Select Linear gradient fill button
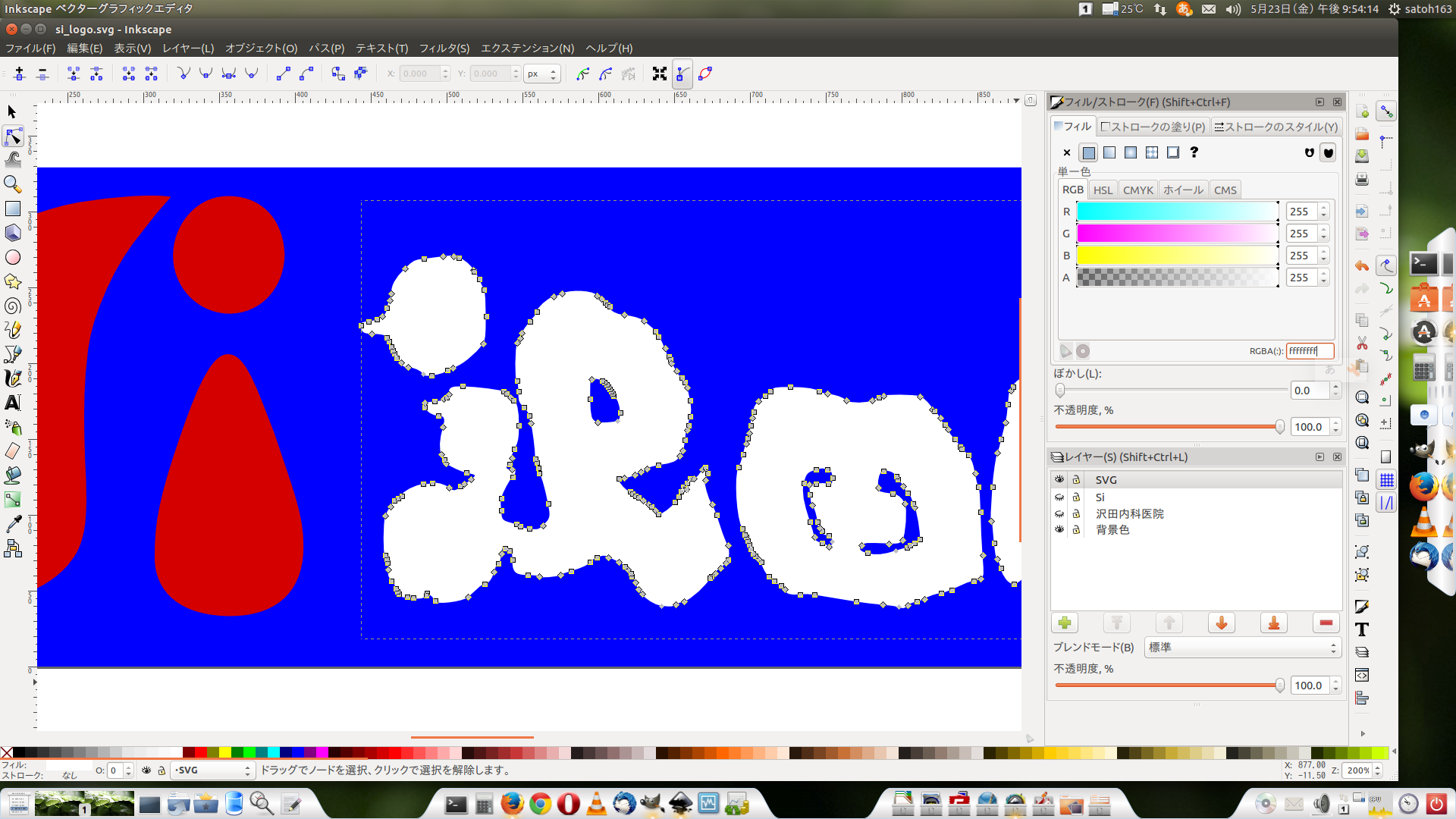Image resolution: width=1456 pixels, height=819 pixels. [x=1109, y=152]
